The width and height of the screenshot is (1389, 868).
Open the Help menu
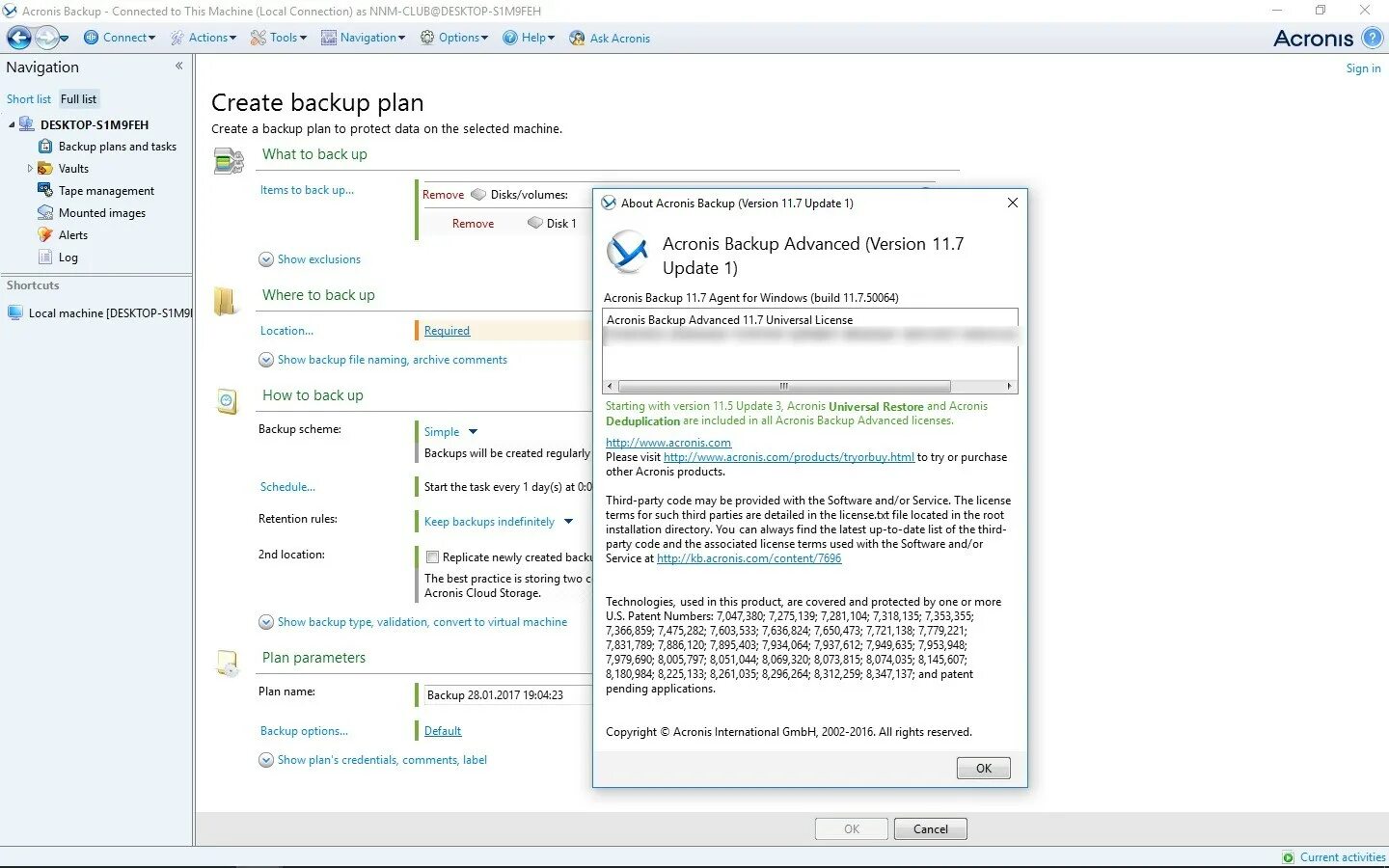pyautogui.click(x=529, y=38)
